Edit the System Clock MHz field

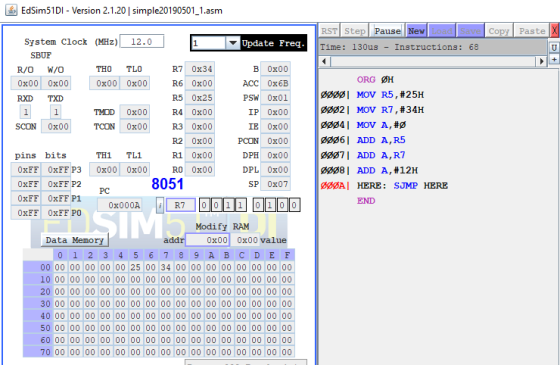click(142, 41)
